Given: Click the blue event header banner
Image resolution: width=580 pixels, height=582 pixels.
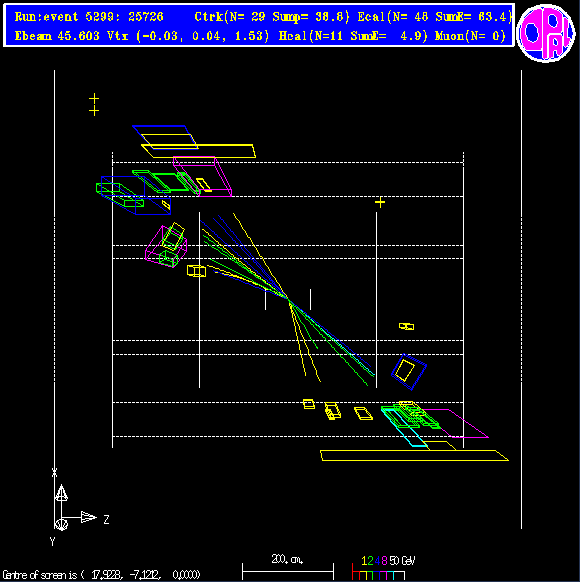Looking at the screenshot, I should [259, 25].
